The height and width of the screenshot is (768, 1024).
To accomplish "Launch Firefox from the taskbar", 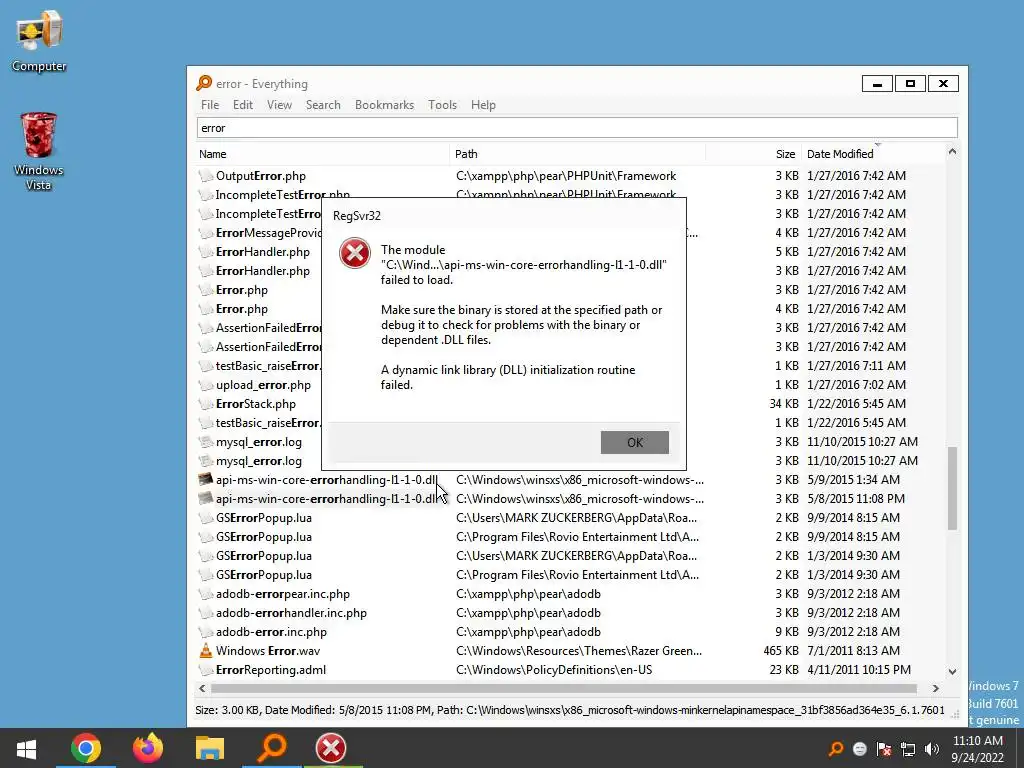I will click(x=147, y=748).
